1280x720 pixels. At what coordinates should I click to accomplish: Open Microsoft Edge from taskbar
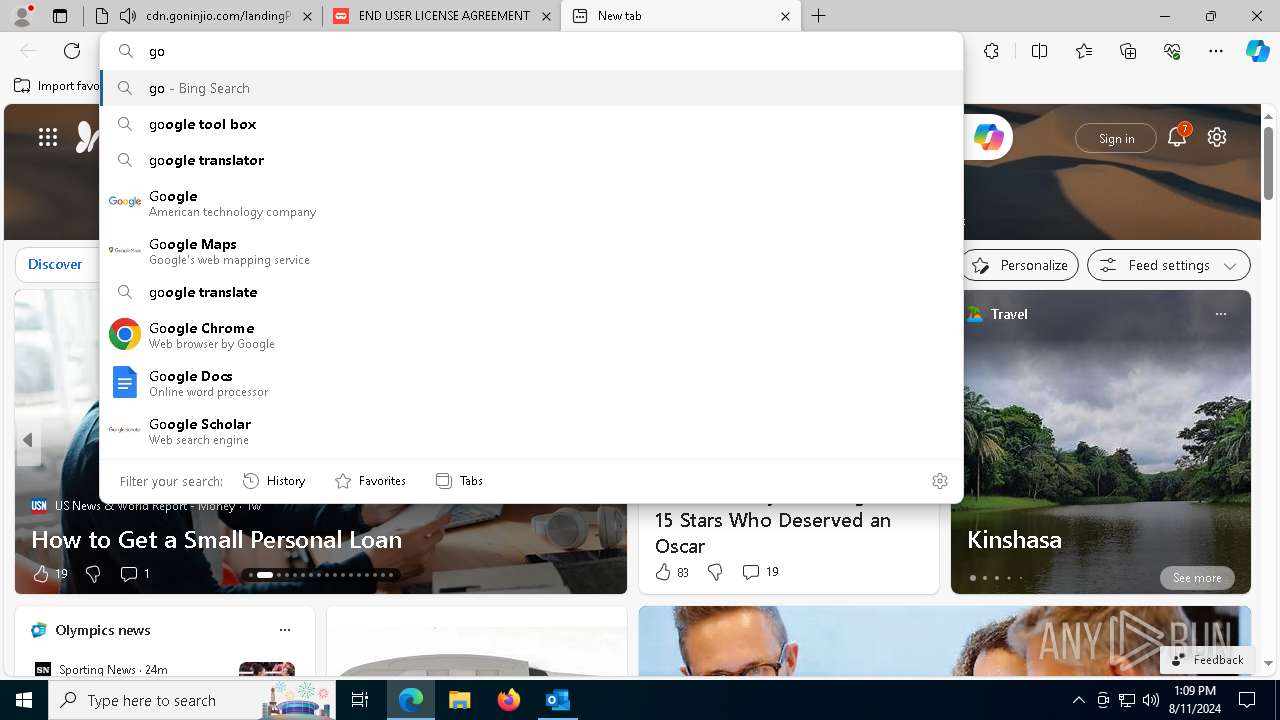click(x=411, y=700)
